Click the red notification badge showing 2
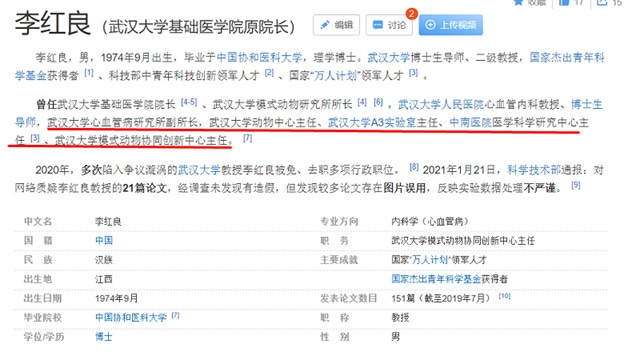This screenshot has width=624, height=360. [x=411, y=14]
